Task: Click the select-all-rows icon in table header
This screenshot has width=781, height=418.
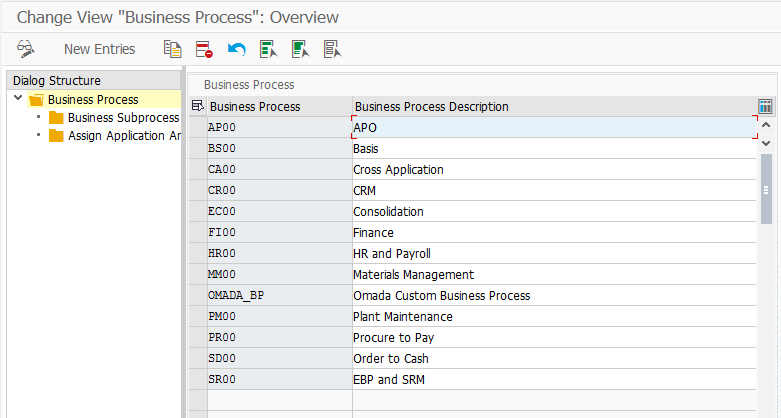Action: (198, 106)
